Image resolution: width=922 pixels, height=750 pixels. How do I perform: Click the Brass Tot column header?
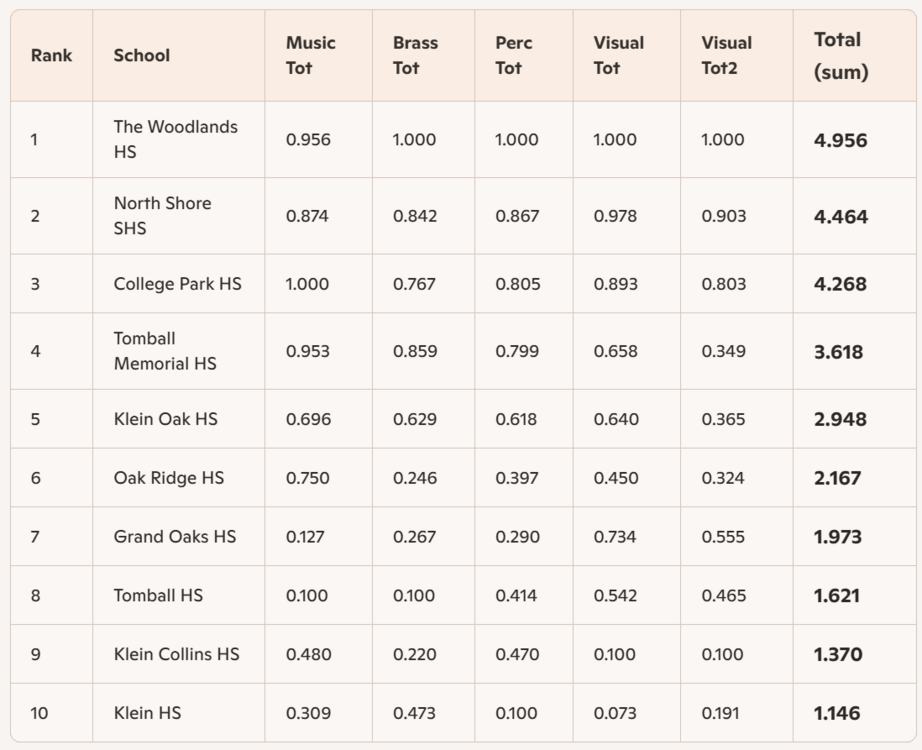pos(415,56)
